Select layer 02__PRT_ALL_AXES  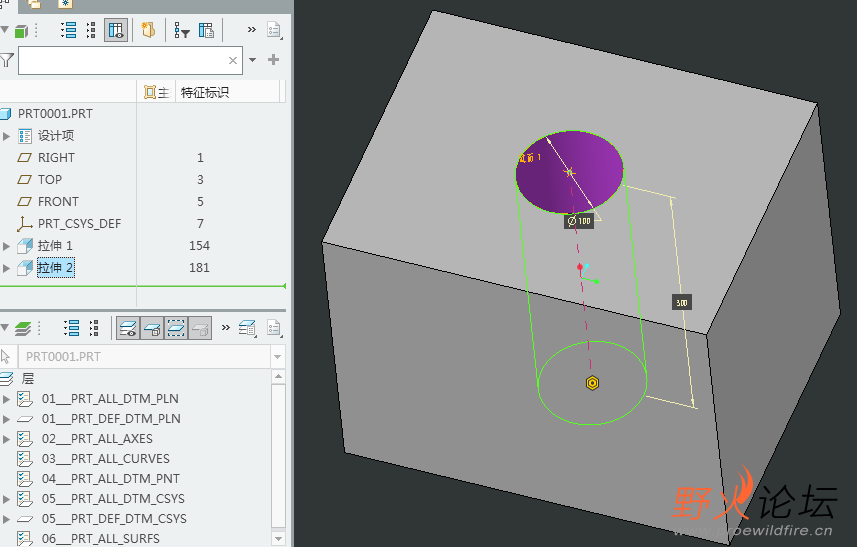97,439
